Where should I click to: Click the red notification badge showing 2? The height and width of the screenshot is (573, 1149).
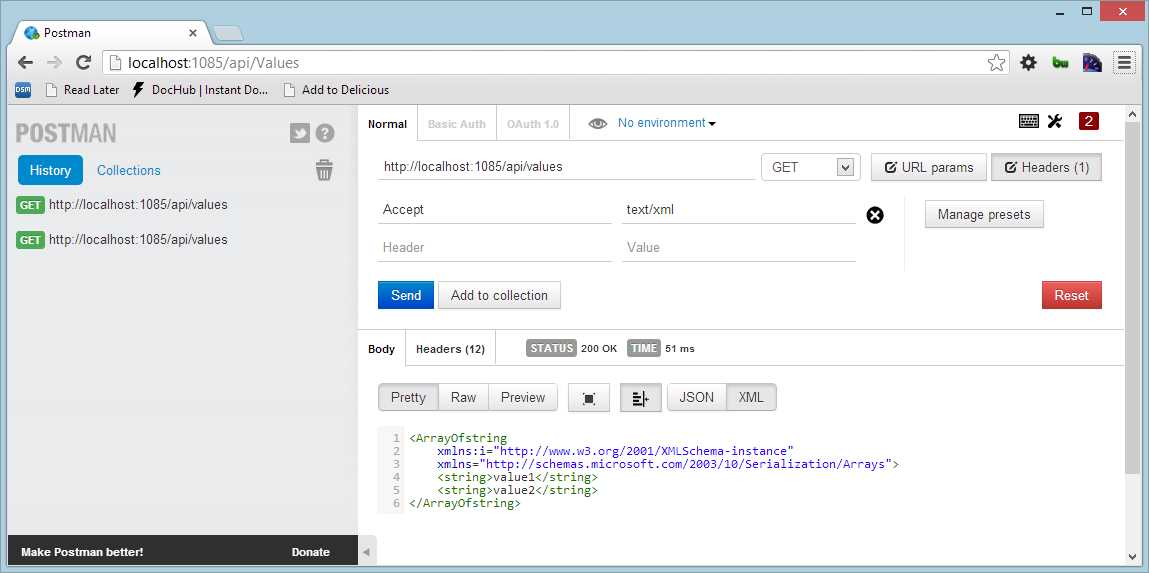(x=1088, y=122)
